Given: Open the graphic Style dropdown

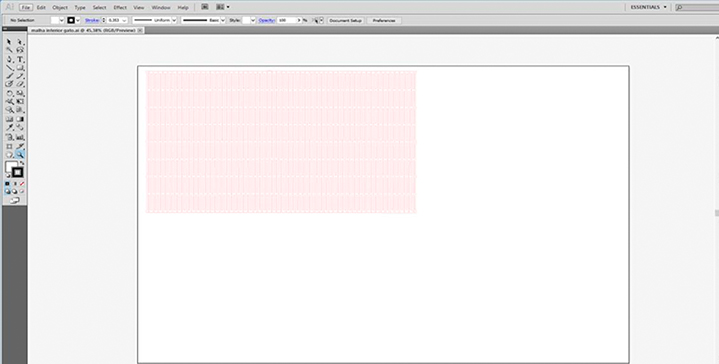Looking at the screenshot, I should tap(253, 21).
